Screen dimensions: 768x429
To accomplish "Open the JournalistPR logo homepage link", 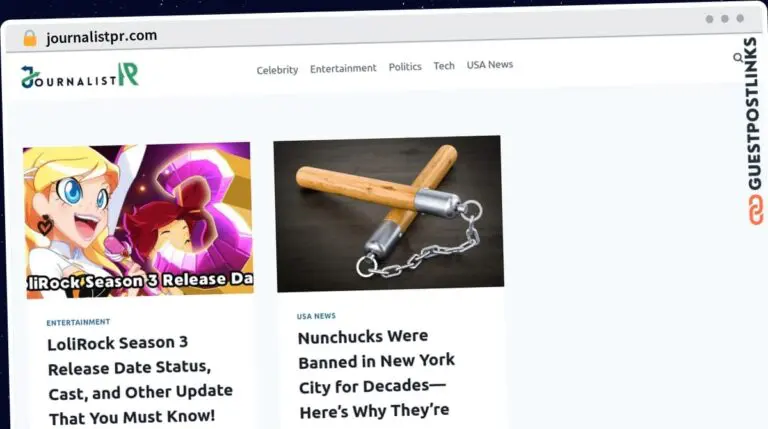I will (x=80, y=75).
